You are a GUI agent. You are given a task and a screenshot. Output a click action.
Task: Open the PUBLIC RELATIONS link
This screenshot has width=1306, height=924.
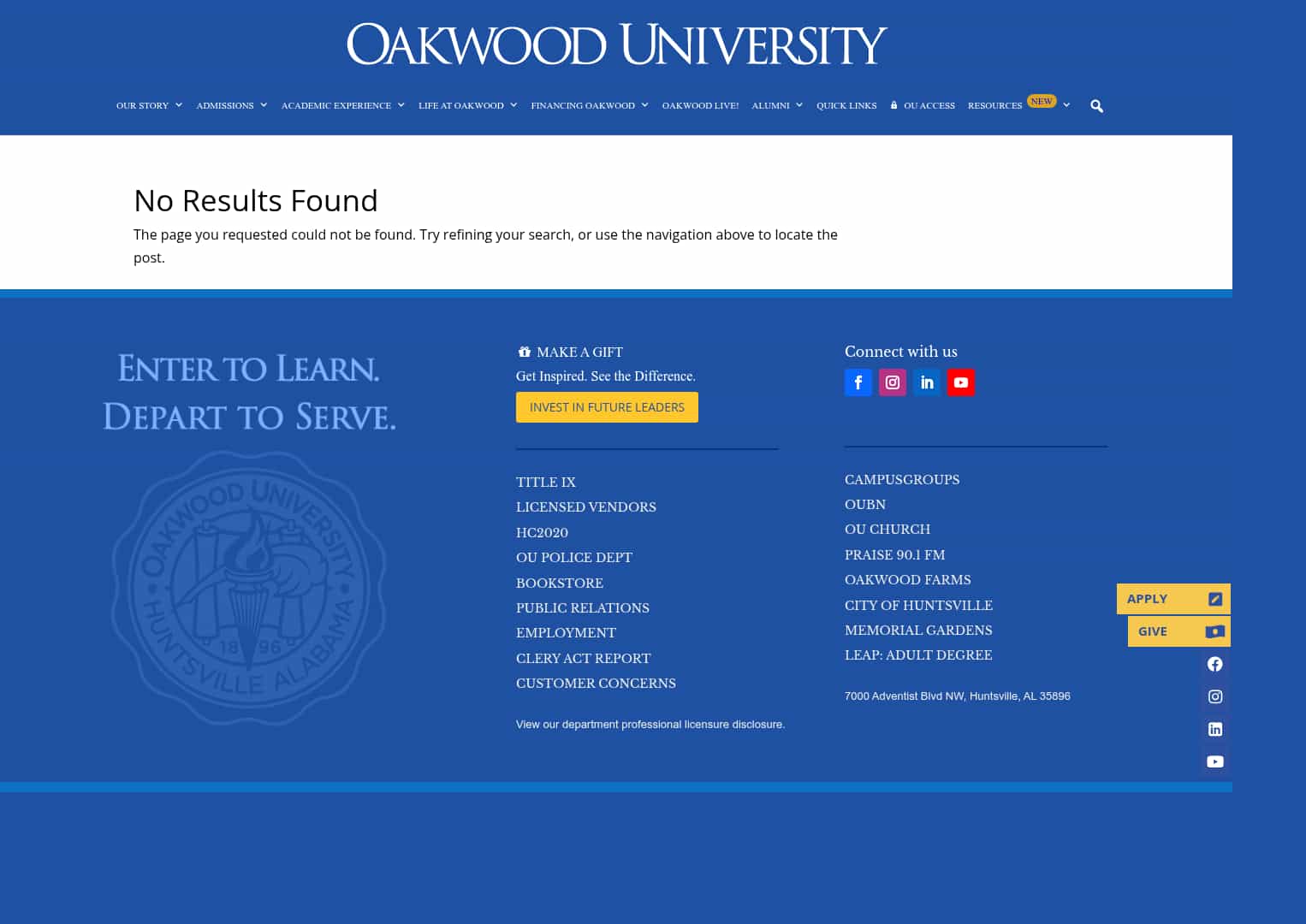tap(583, 607)
